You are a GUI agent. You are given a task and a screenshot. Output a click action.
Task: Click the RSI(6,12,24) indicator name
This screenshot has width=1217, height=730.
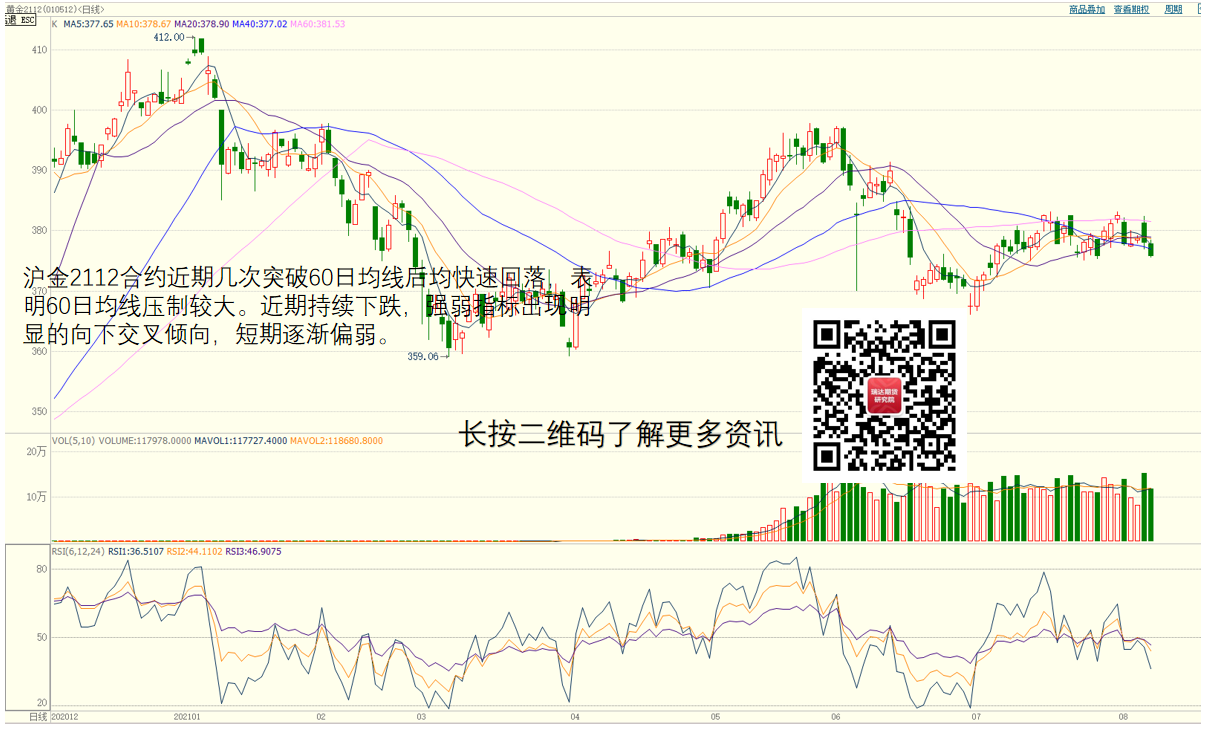coord(78,551)
